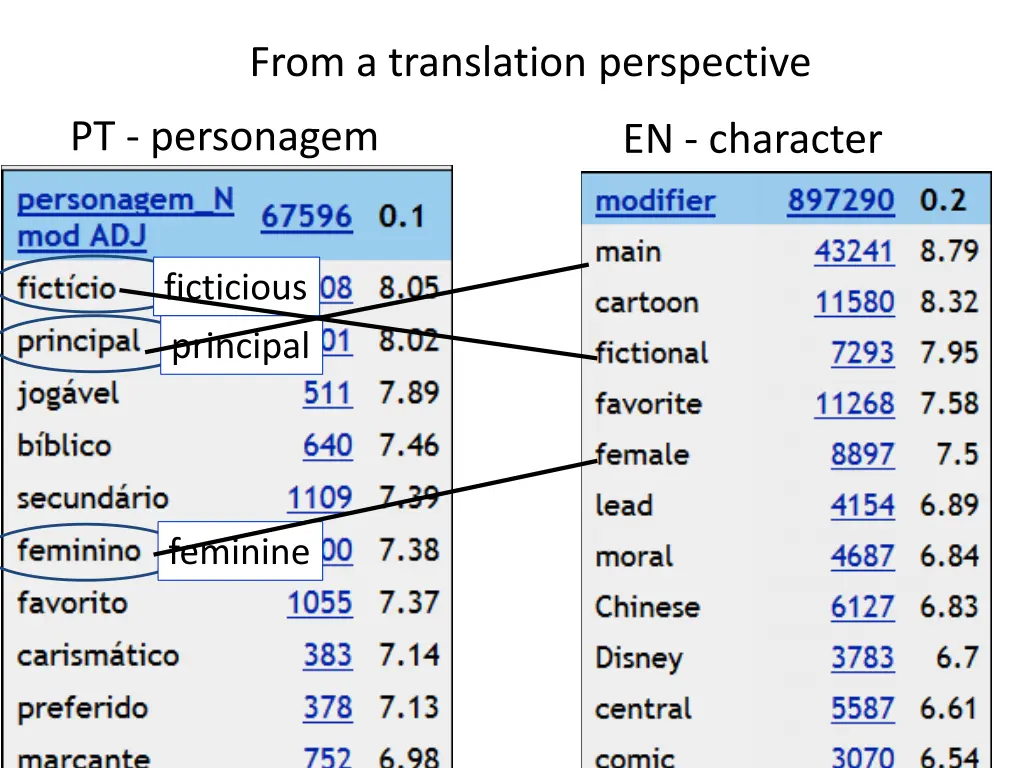1024x768 pixels.
Task: Click the 5587 link beside central
Action: point(862,709)
